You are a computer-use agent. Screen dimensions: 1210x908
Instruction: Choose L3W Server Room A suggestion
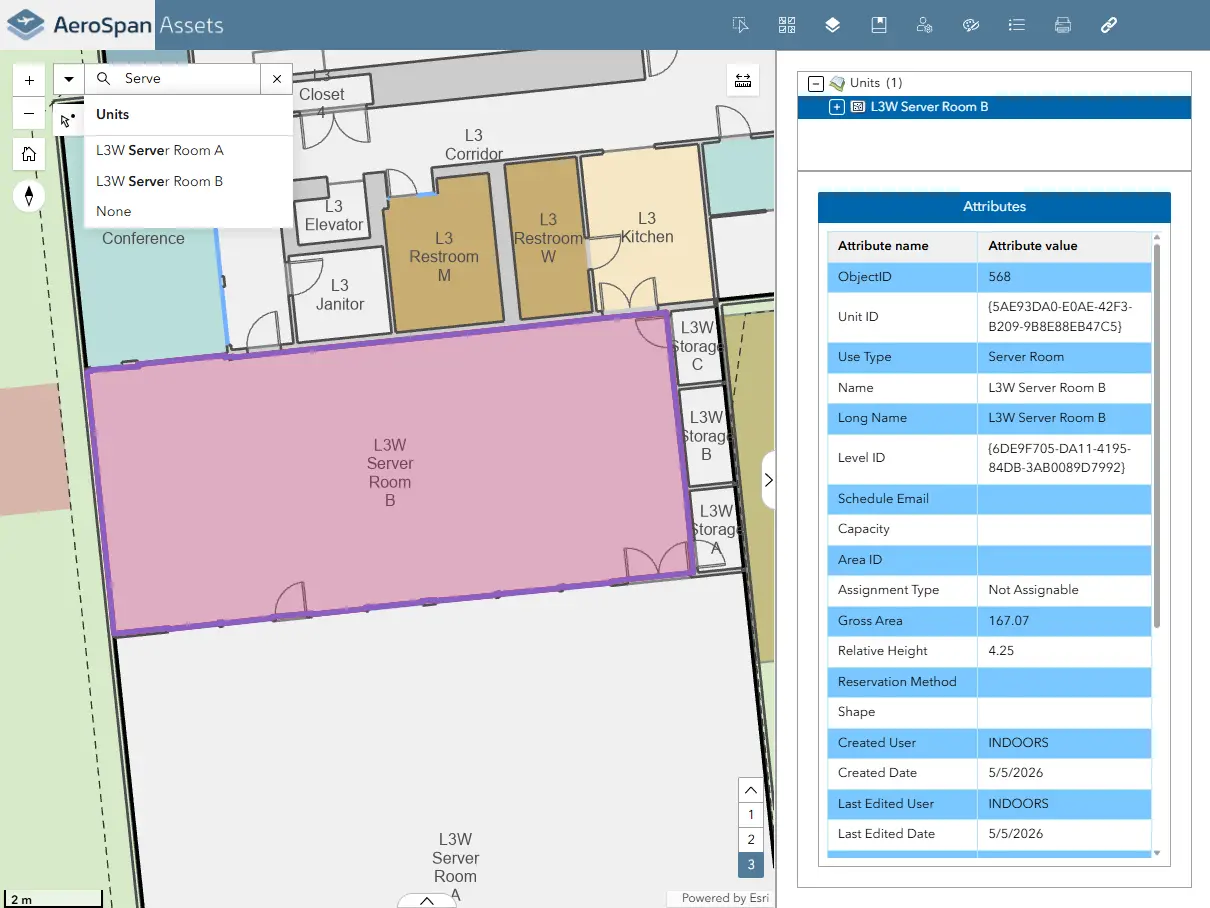188,150
